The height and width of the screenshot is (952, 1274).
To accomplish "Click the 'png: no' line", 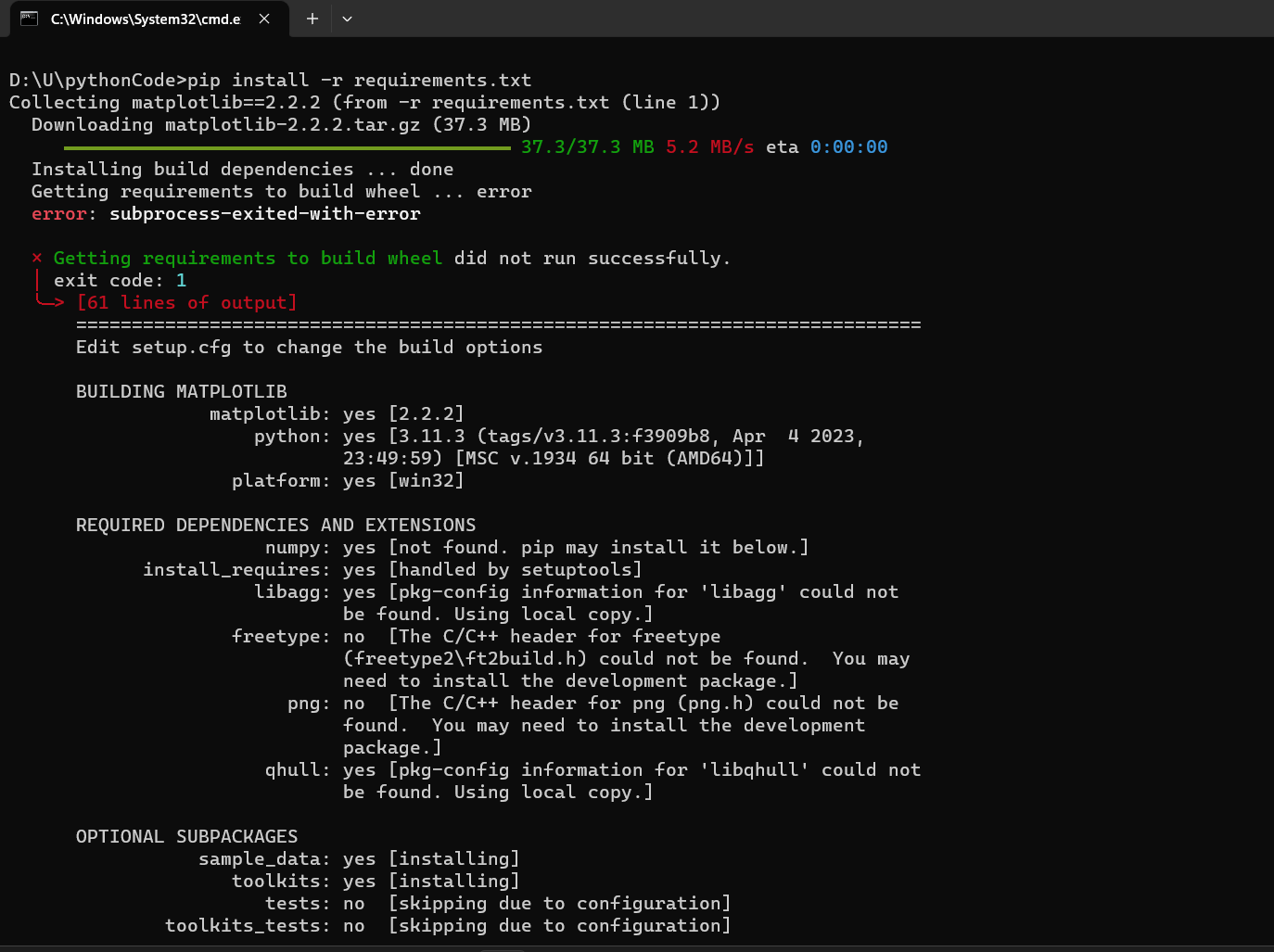I will click(592, 704).
